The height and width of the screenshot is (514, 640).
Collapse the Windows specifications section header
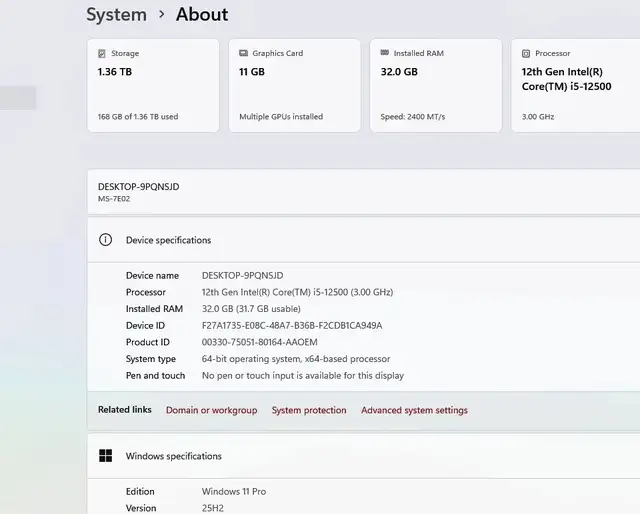(364, 456)
